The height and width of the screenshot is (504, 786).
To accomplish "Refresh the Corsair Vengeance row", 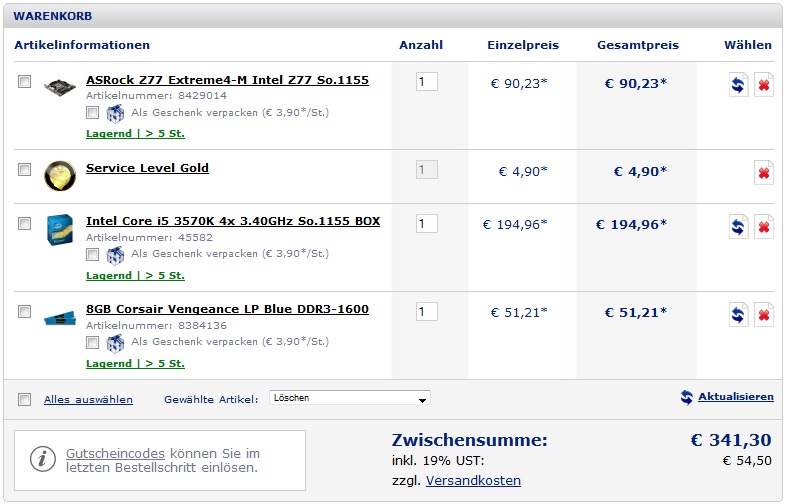I will click(738, 314).
